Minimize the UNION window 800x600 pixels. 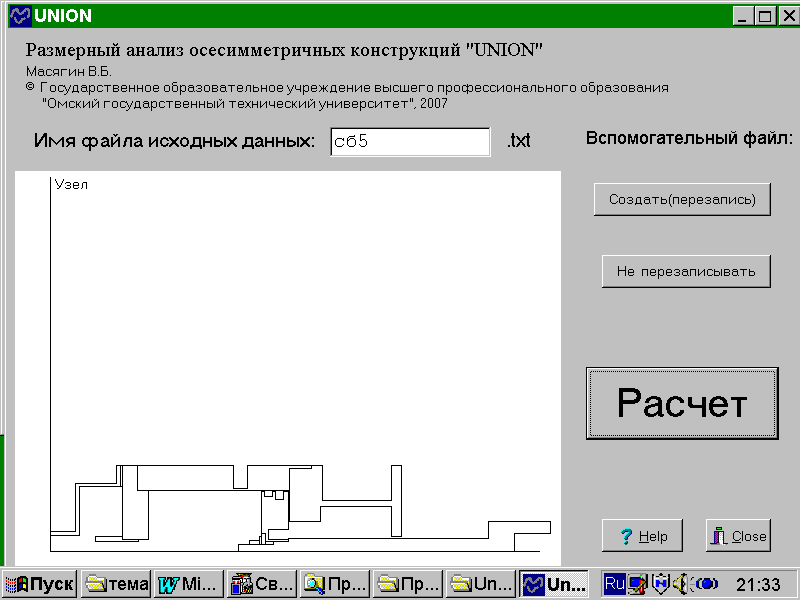tap(743, 16)
